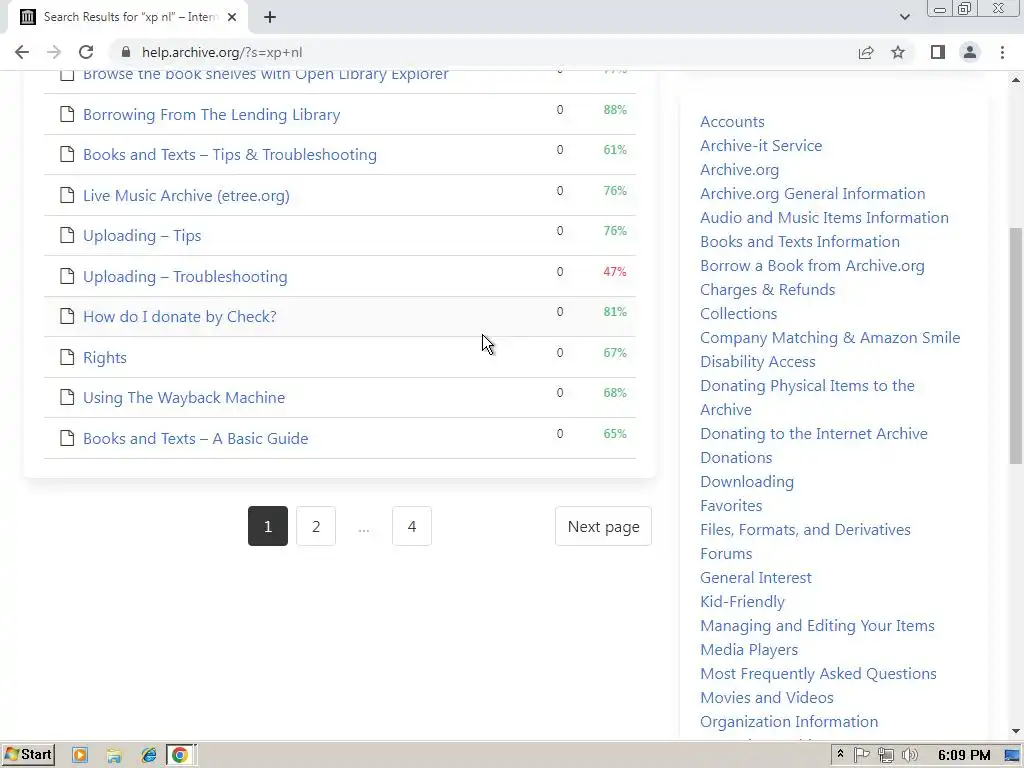Image resolution: width=1024 pixels, height=768 pixels.
Task: Click the page vertical scrollbar thumb
Action: (x=1016, y=346)
